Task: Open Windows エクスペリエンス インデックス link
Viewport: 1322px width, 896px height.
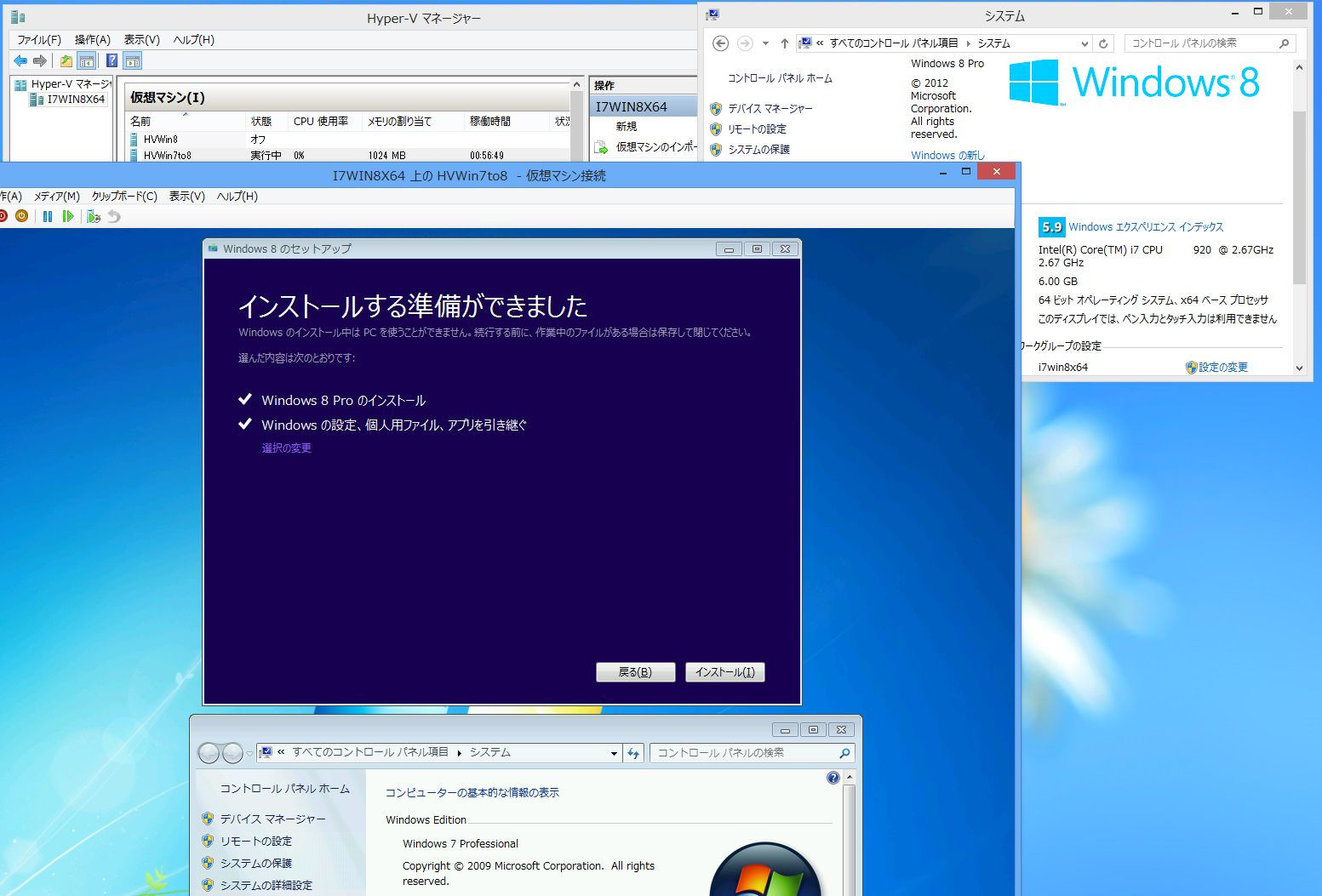Action: coord(1146,227)
